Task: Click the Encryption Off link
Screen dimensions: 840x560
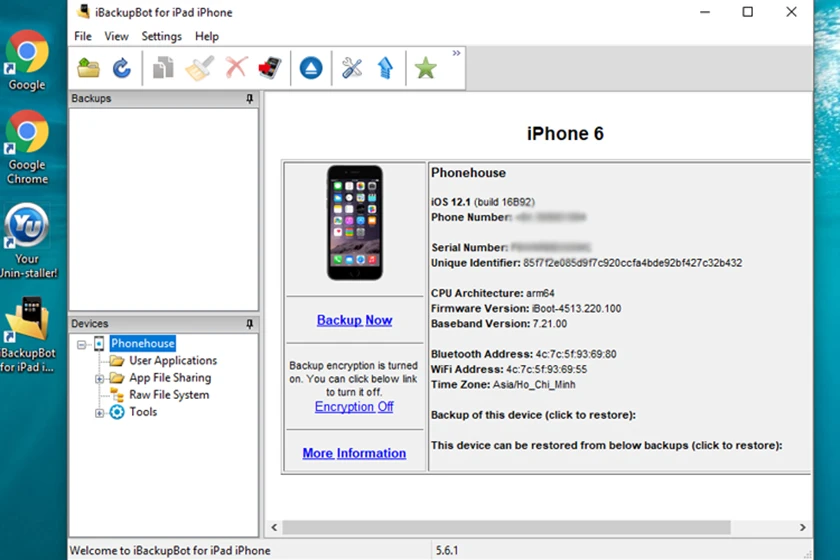Action: 354,407
